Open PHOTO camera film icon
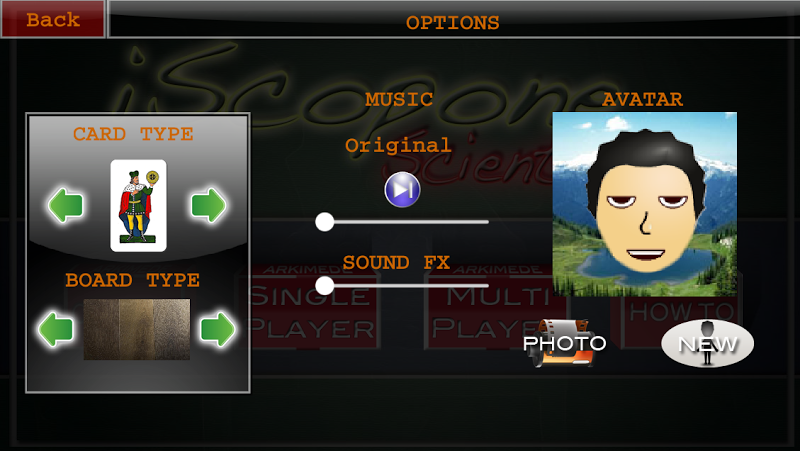This screenshot has height=451, width=800. 564,343
